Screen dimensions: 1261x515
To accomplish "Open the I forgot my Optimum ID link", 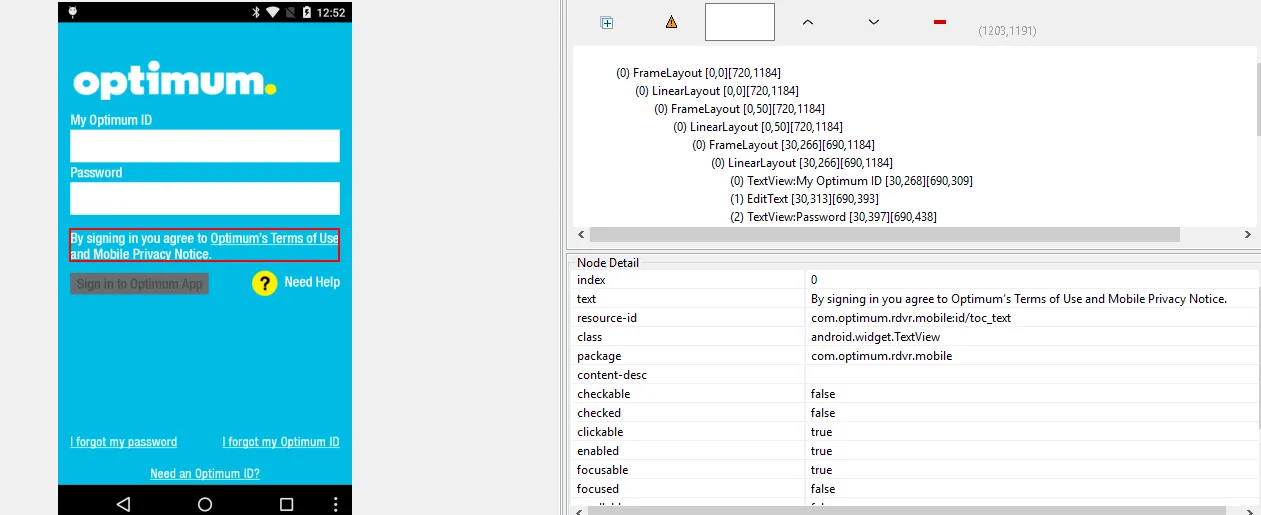I will coord(281,442).
